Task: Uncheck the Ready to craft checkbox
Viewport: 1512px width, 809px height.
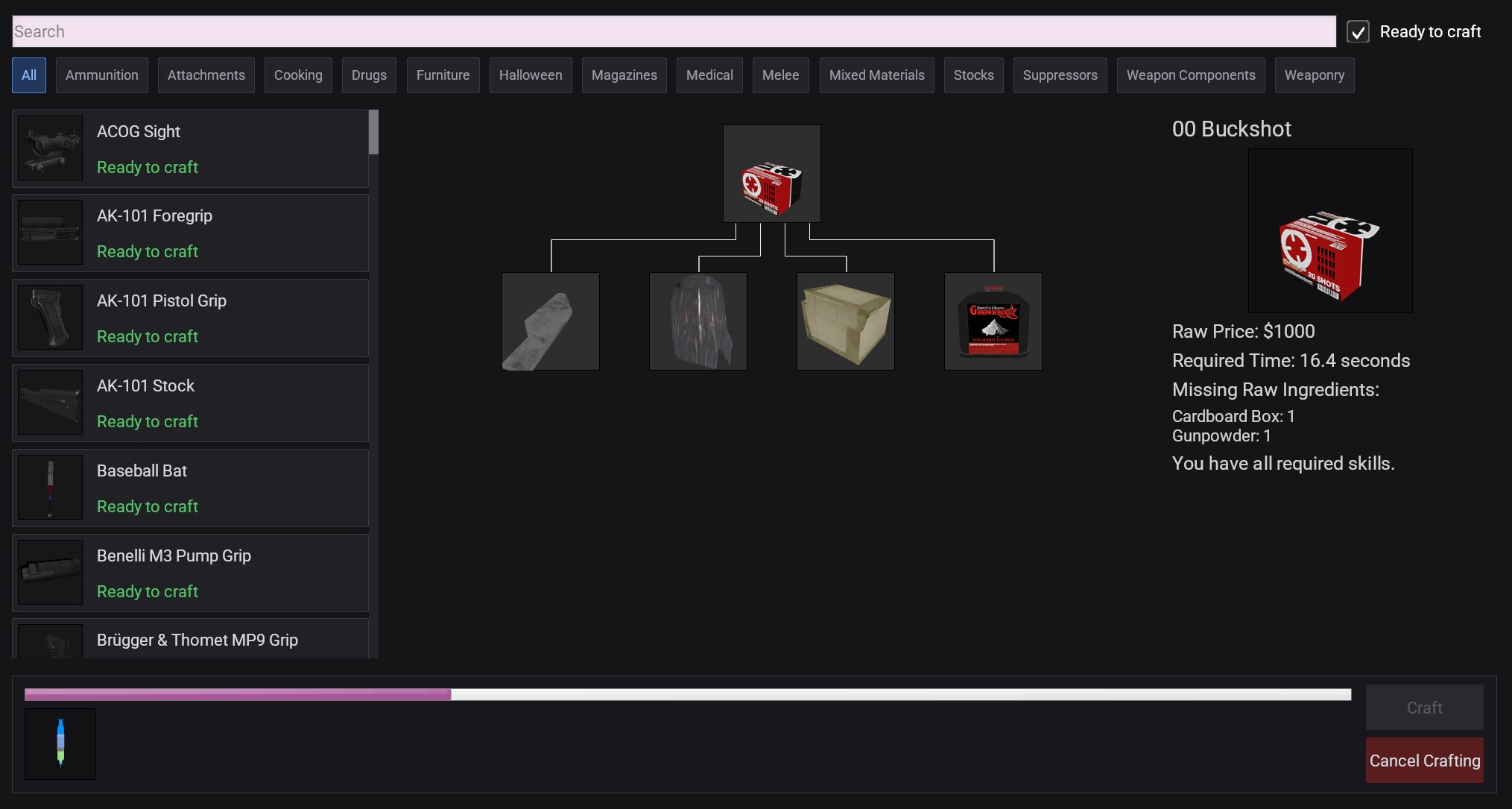Action: coord(1358,32)
